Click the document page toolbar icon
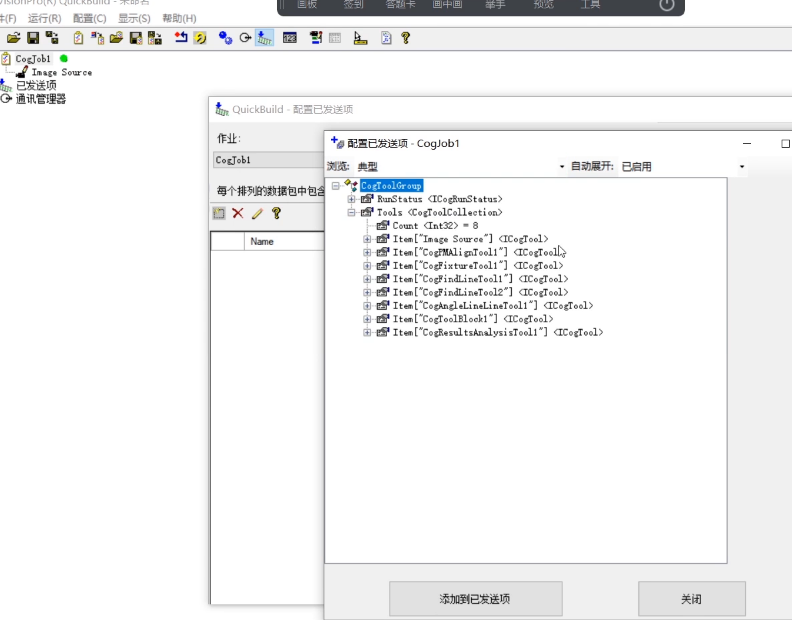The image size is (792, 620). tap(386, 38)
